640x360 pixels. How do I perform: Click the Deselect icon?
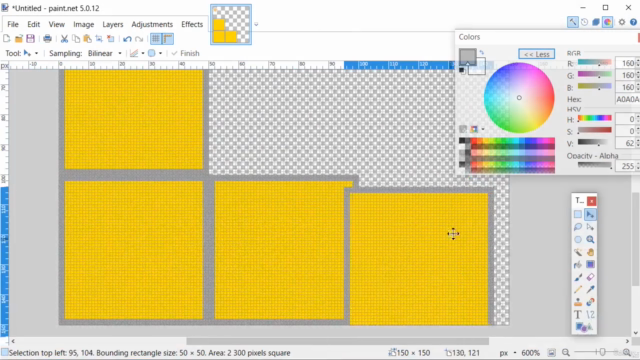pos(111,39)
